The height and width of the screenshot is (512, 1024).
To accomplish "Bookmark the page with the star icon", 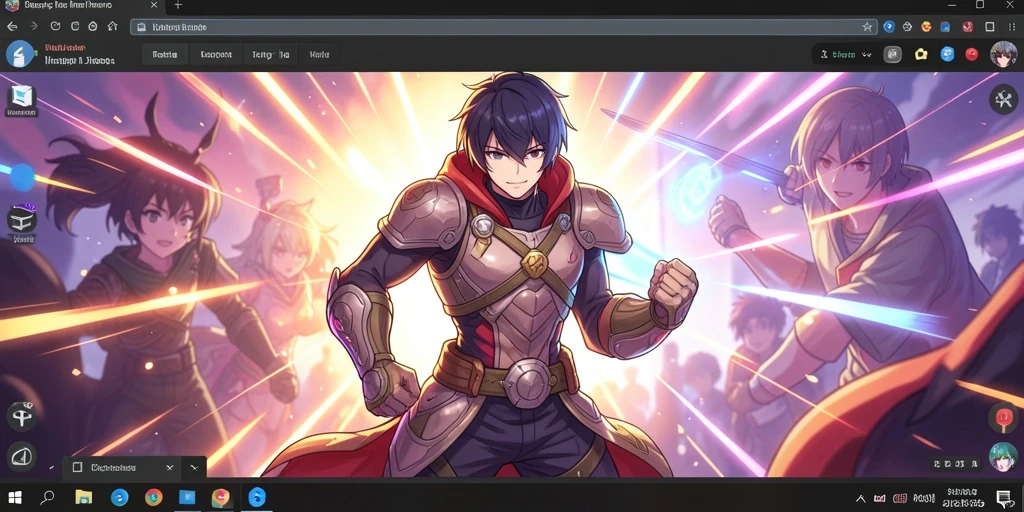I will pos(867,27).
